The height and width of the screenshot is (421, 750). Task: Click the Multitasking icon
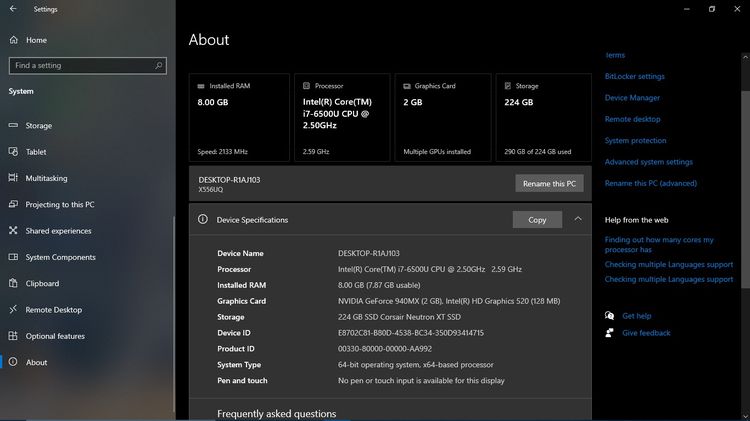pyautogui.click(x=13, y=177)
